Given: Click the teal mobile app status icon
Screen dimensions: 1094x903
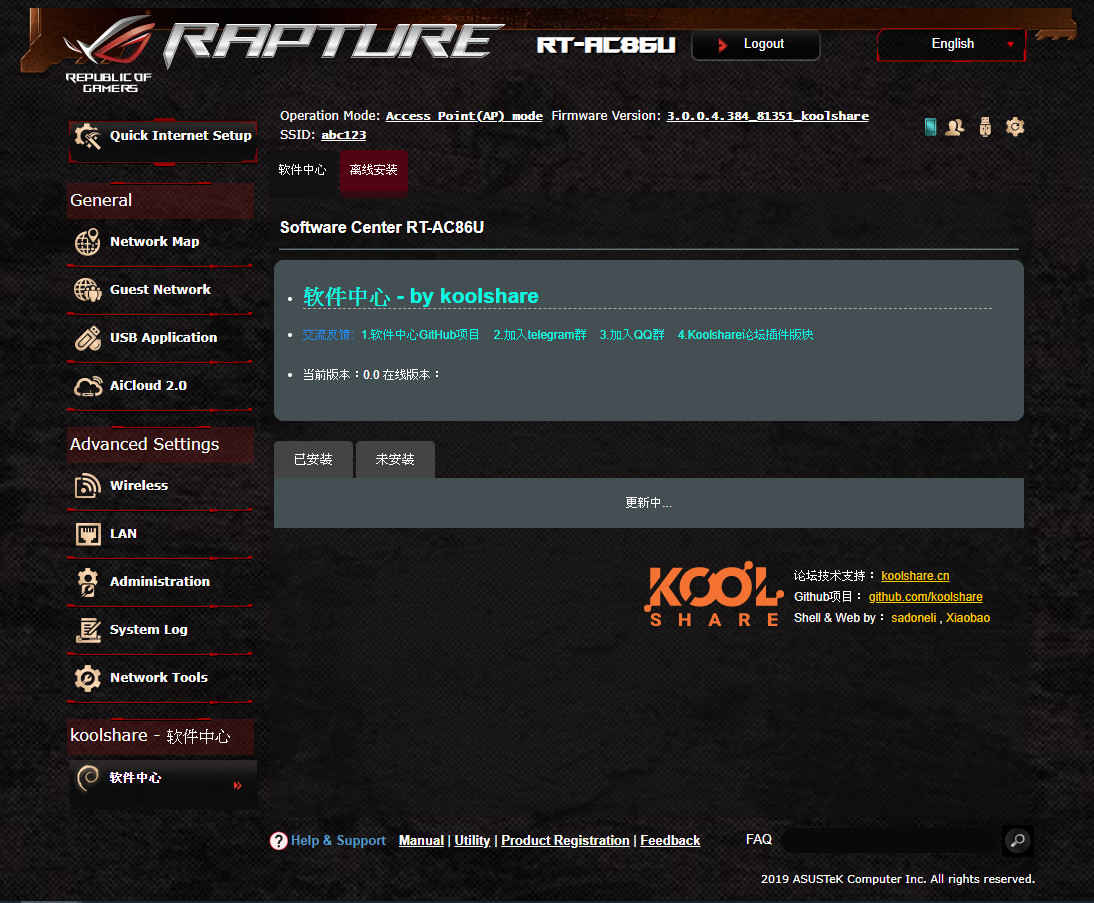Looking at the screenshot, I should (930, 127).
